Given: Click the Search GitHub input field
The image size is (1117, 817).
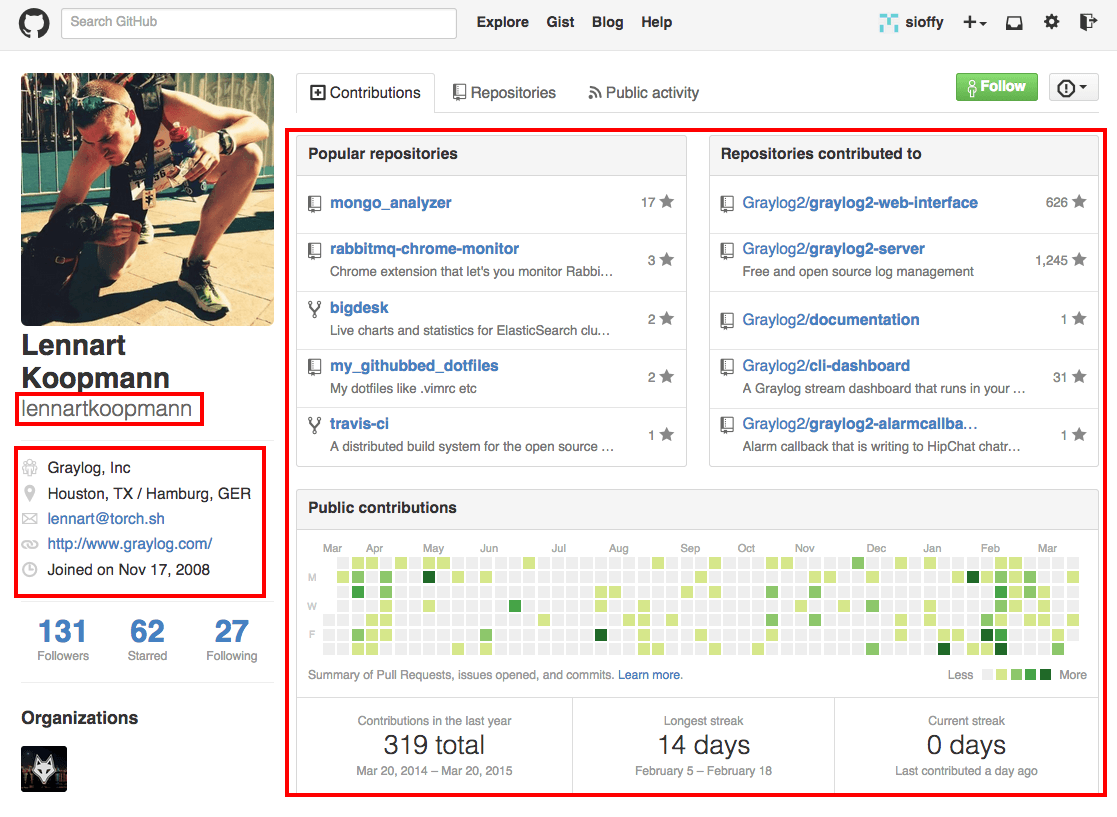Looking at the screenshot, I should 259,23.
